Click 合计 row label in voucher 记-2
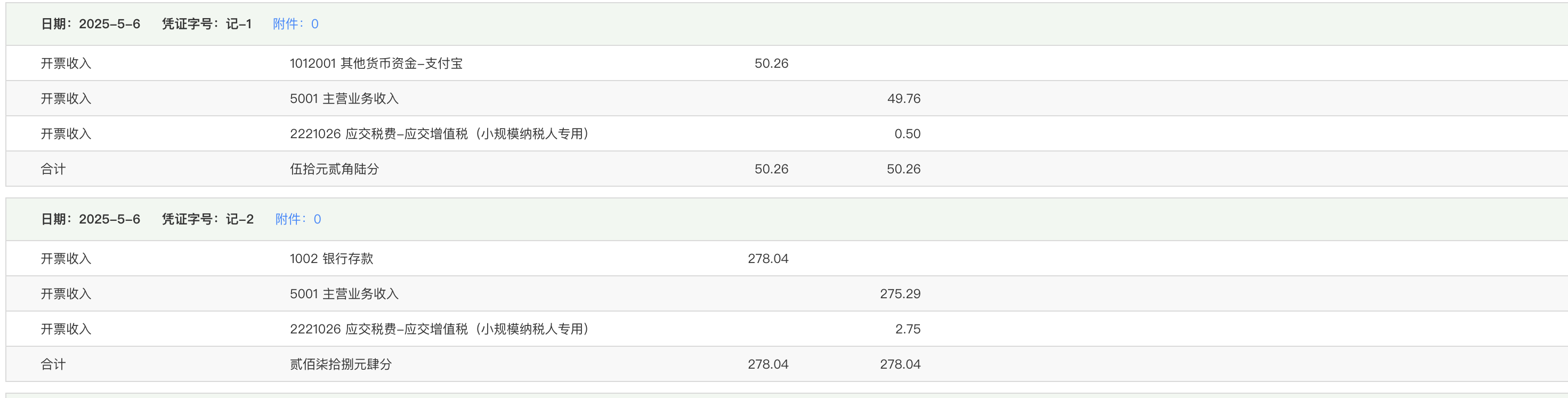The height and width of the screenshot is (398, 1568). pos(53,364)
